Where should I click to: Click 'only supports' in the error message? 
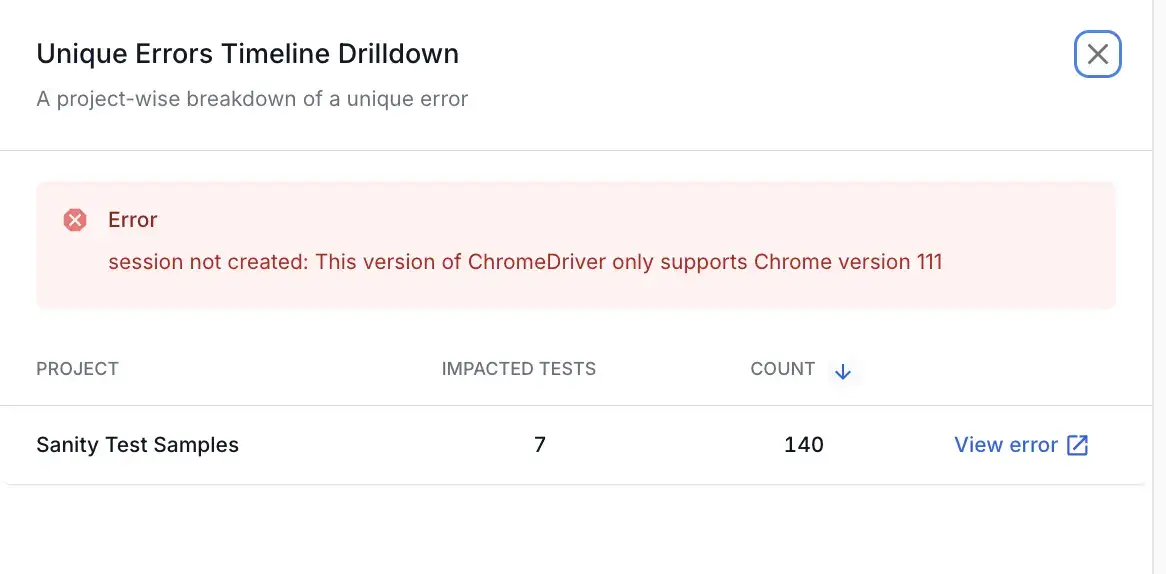[x=678, y=262]
